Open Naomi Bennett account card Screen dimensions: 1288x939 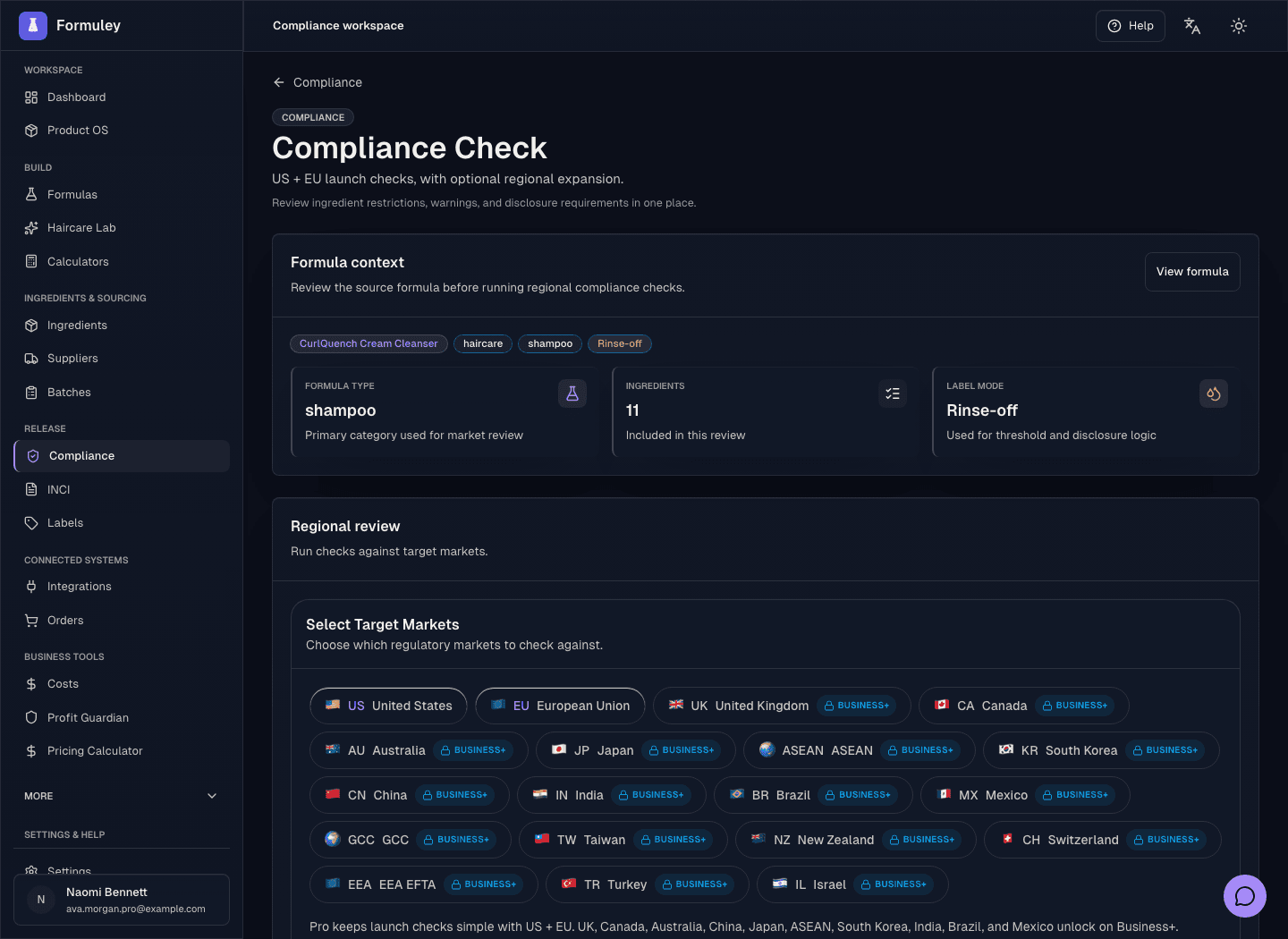(122, 900)
